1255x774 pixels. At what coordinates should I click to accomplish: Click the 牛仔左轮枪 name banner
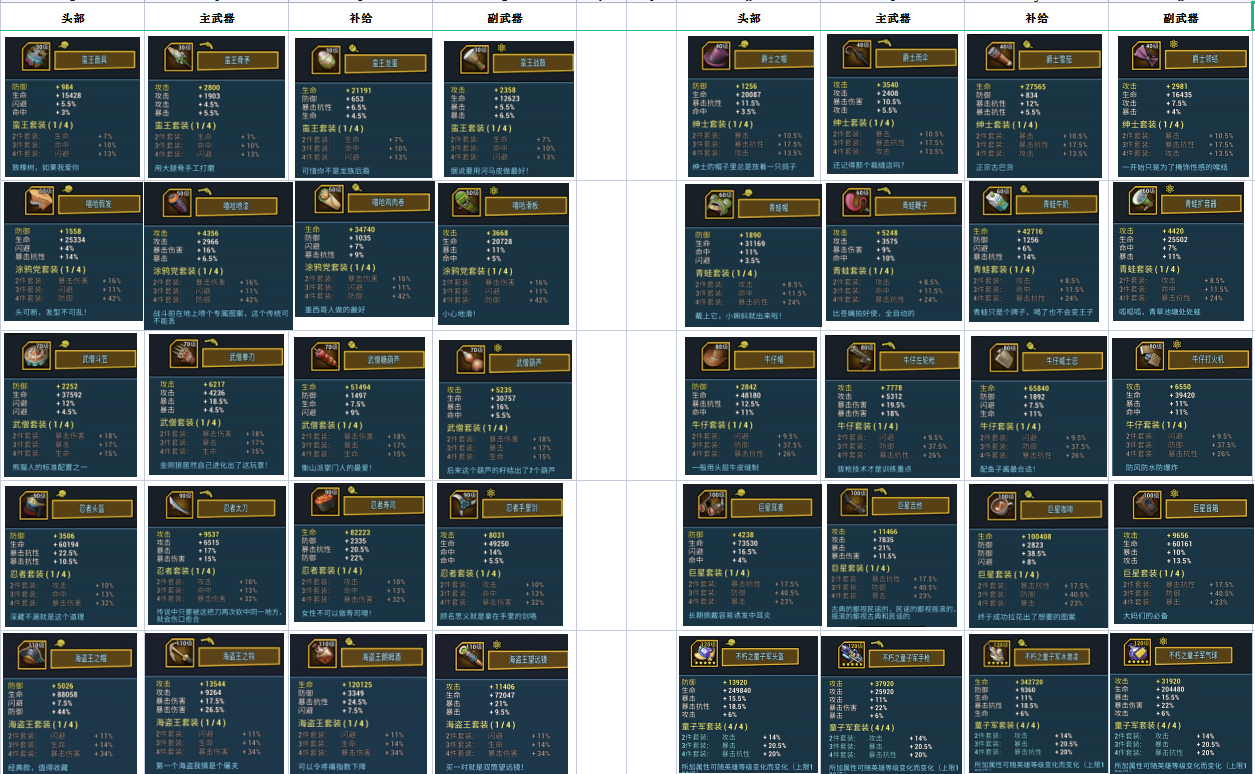[918, 360]
